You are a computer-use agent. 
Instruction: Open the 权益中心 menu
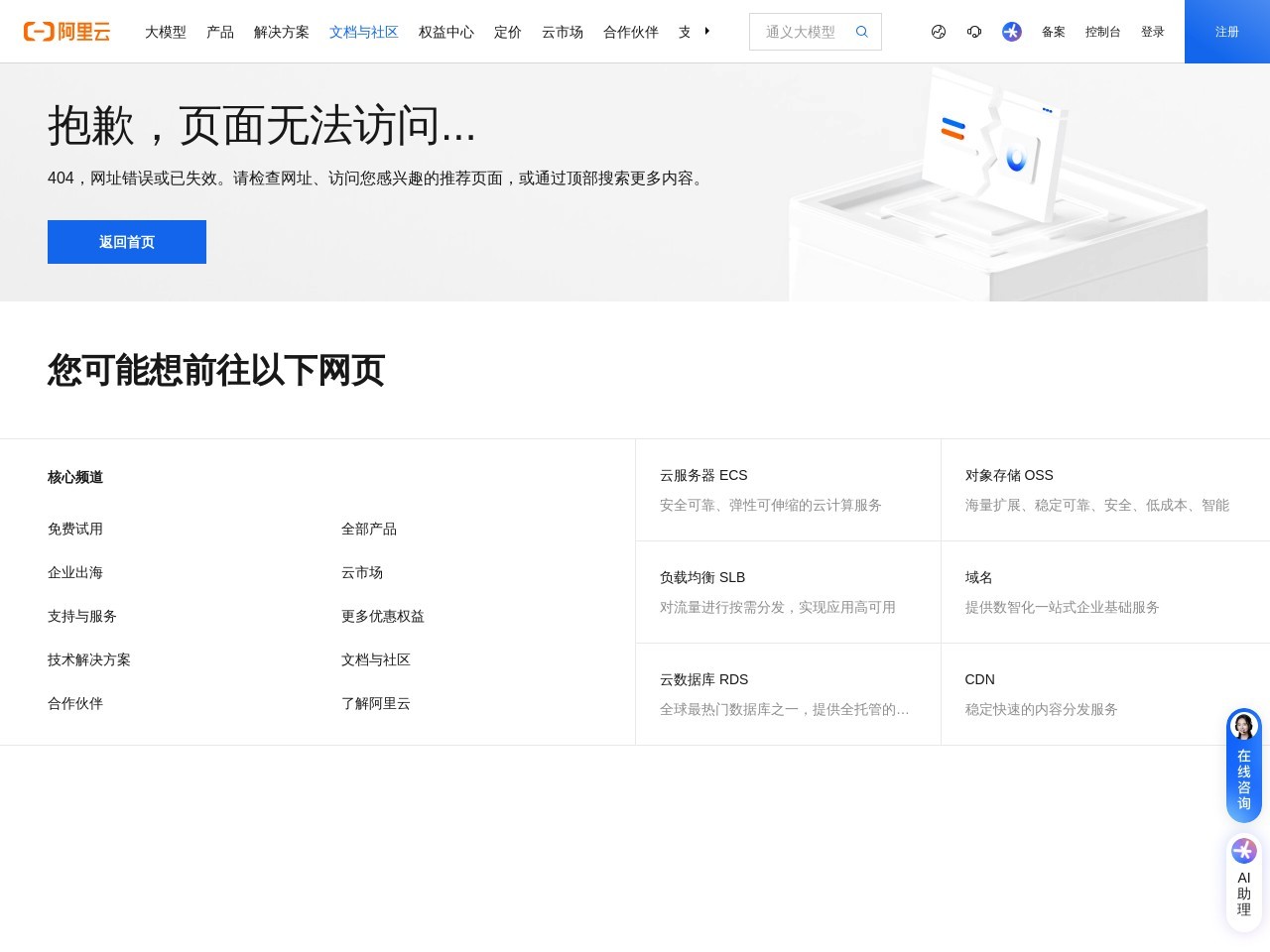(x=446, y=32)
